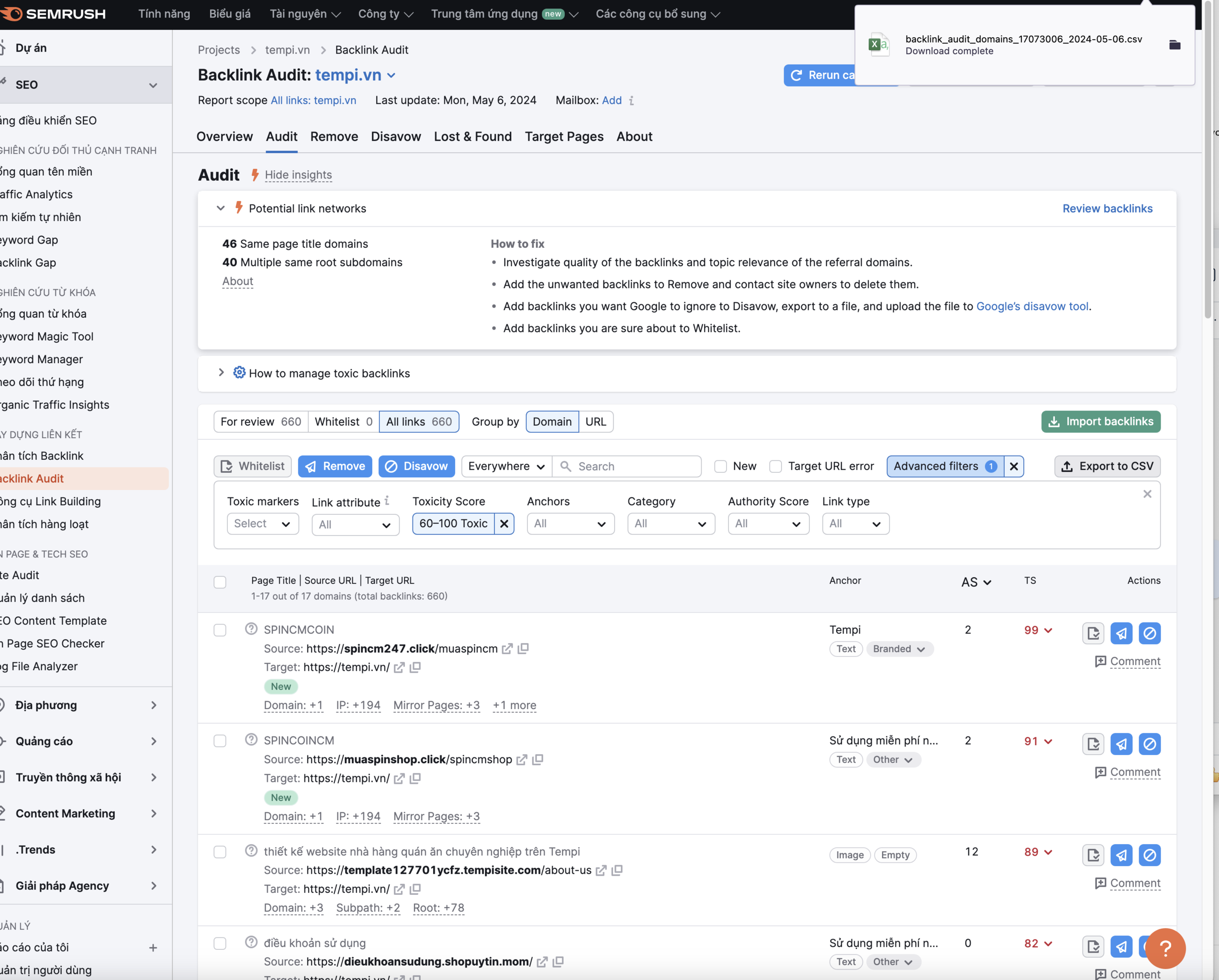
Task: Open the Lost & Found tab
Action: [473, 137]
